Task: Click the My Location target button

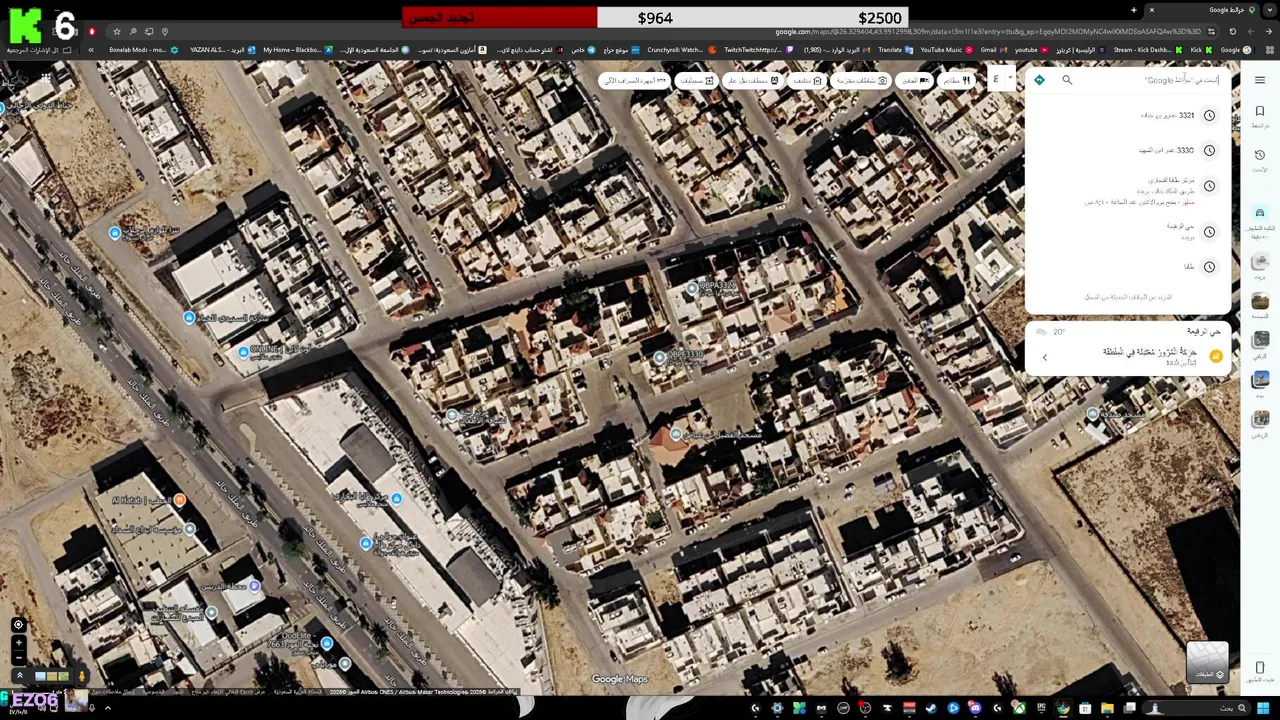Action: [18, 625]
